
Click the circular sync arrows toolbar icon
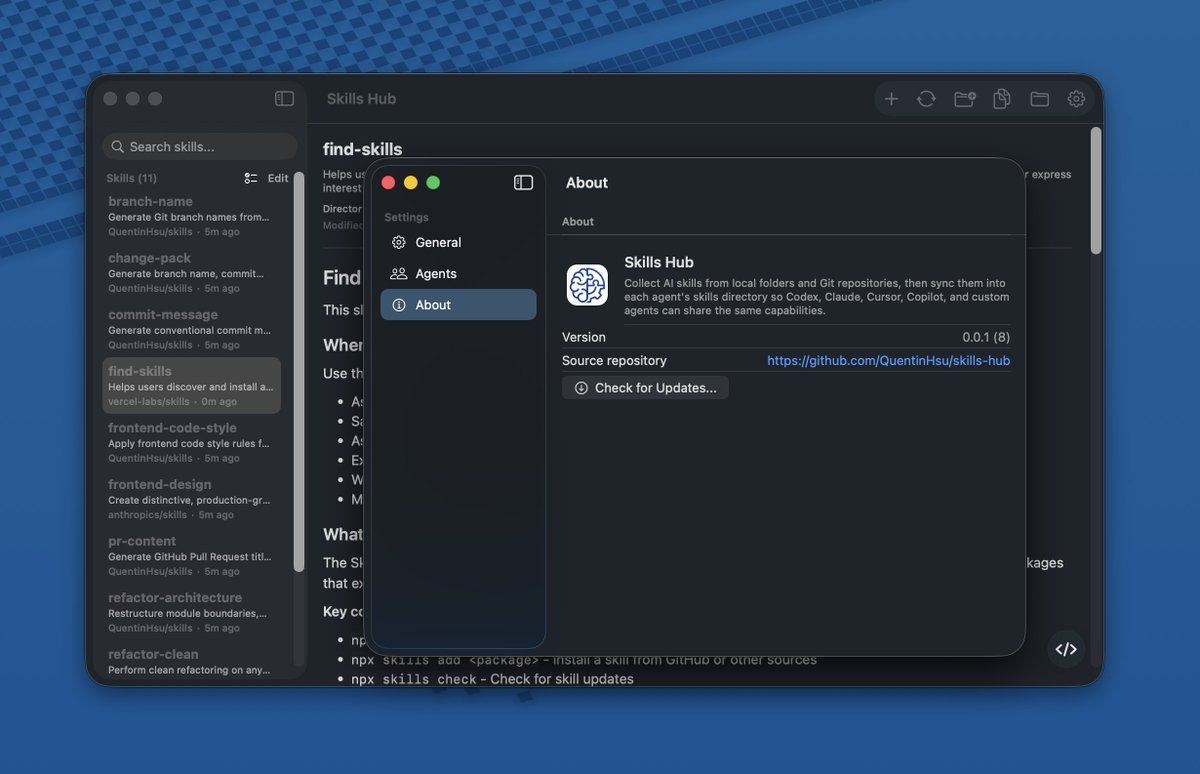[927, 99]
